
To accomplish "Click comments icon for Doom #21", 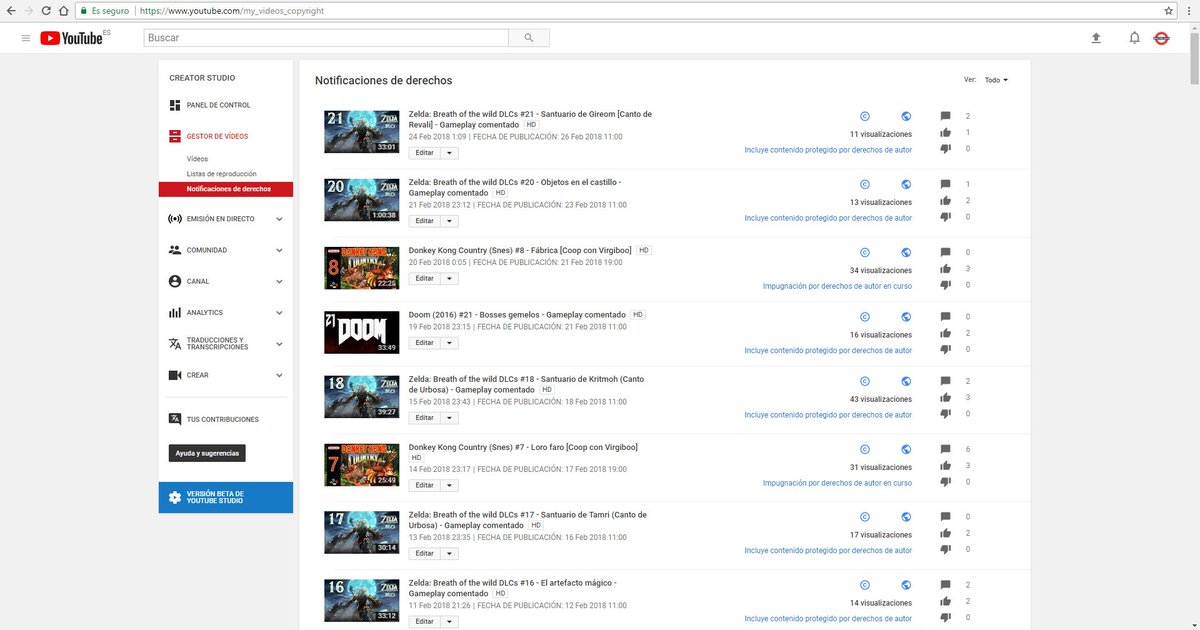I will coord(945,317).
